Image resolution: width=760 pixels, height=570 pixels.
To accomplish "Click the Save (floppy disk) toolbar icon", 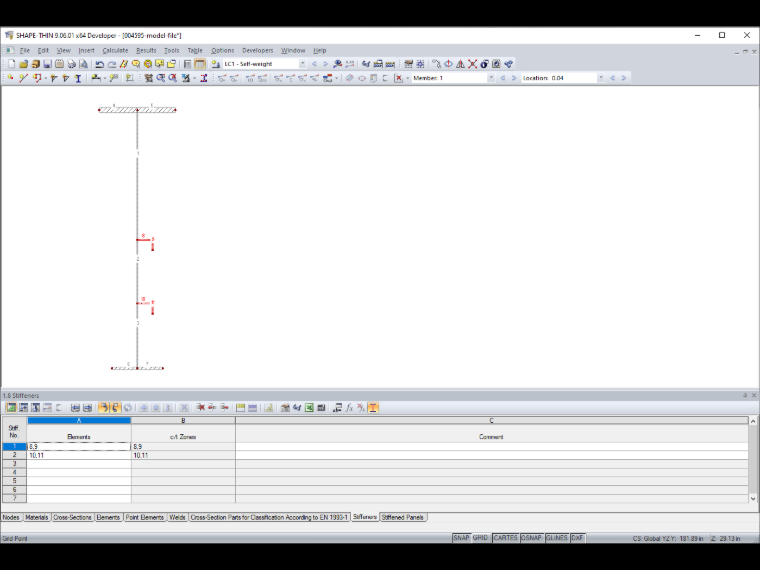I will coord(47,64).
